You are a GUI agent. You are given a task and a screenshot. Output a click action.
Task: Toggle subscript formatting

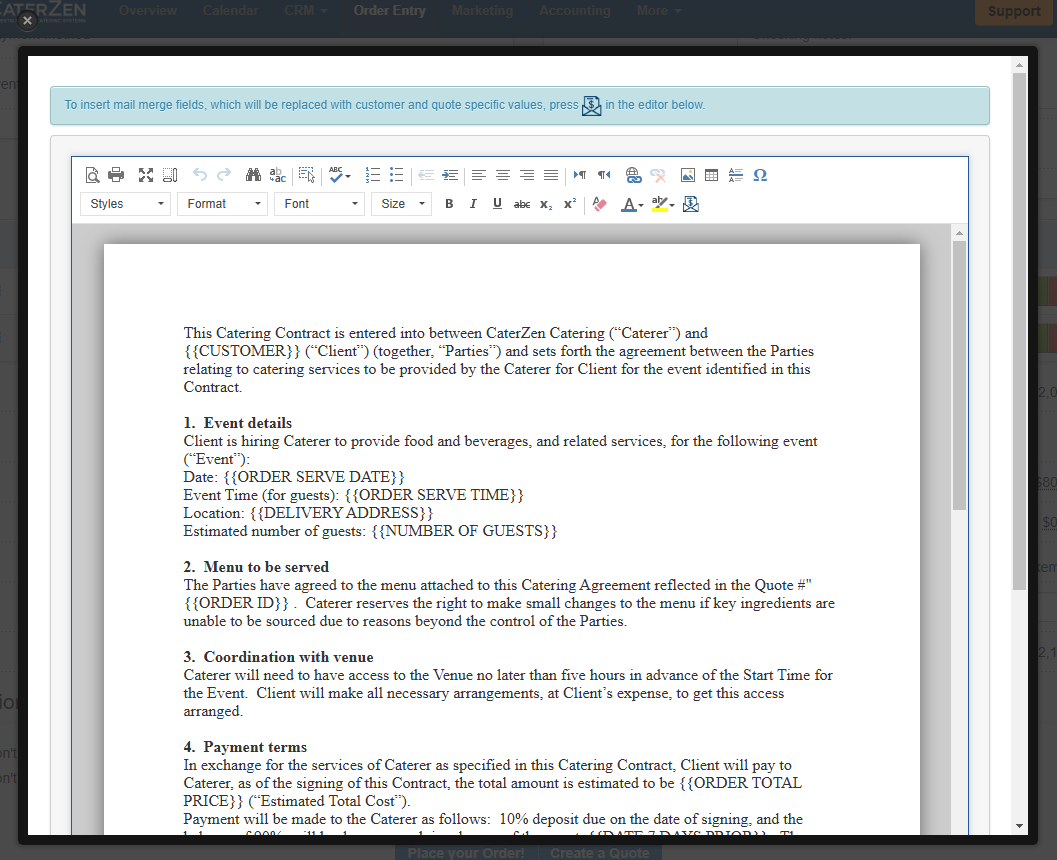point(546,204)
